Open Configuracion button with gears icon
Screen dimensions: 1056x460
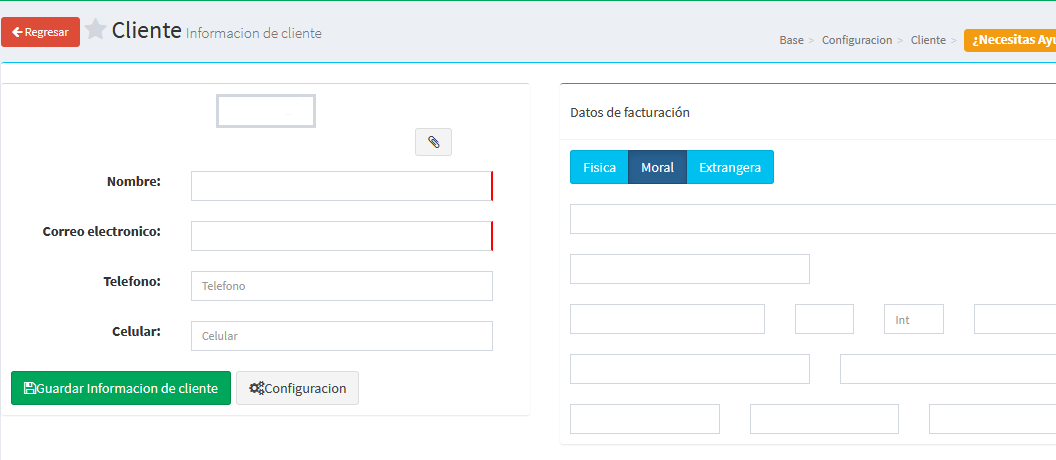[x=297, y=388]
